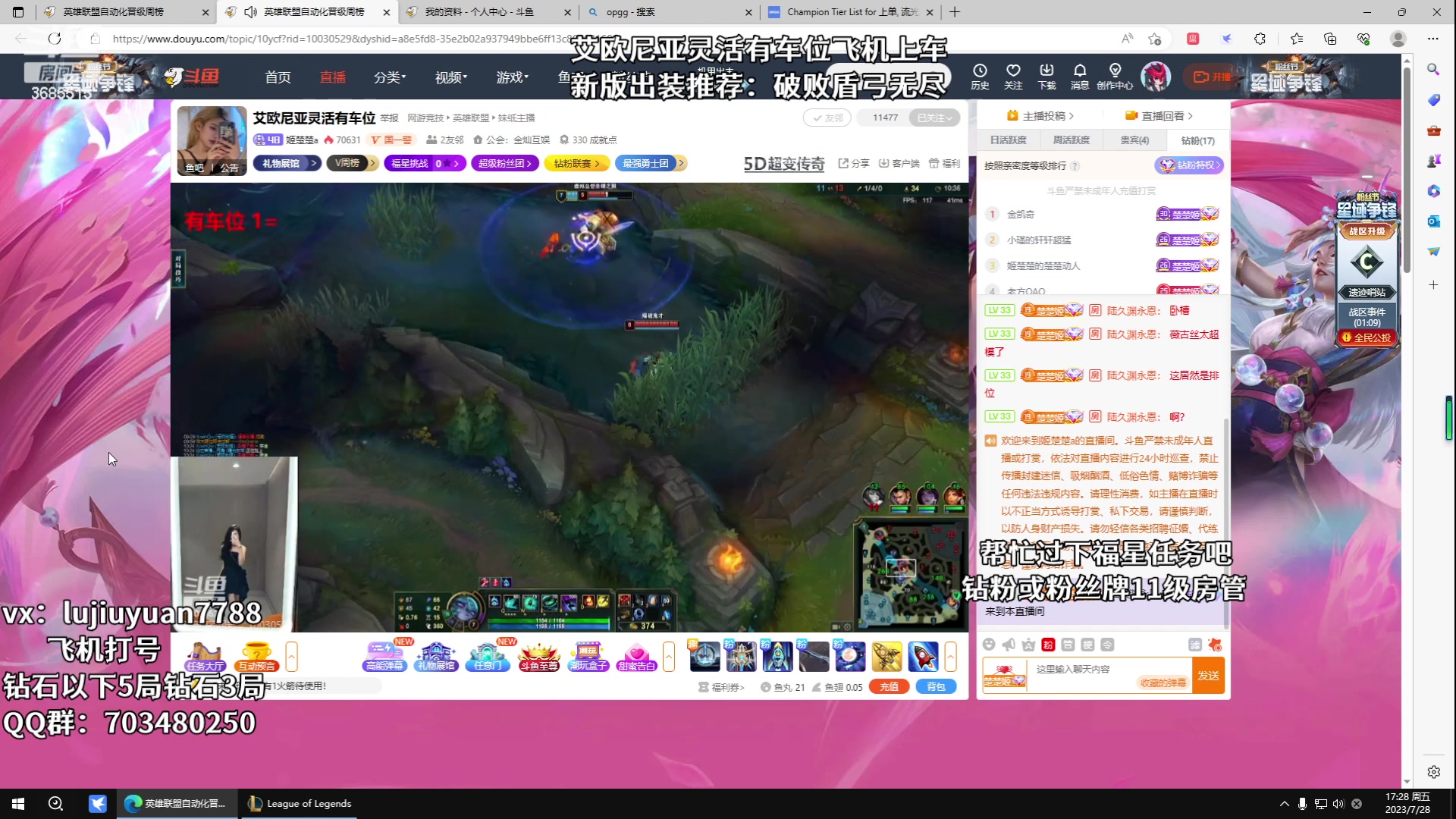
Task: Switch to the 贵宾(4) tab
Action: [x=1134, y=140]
